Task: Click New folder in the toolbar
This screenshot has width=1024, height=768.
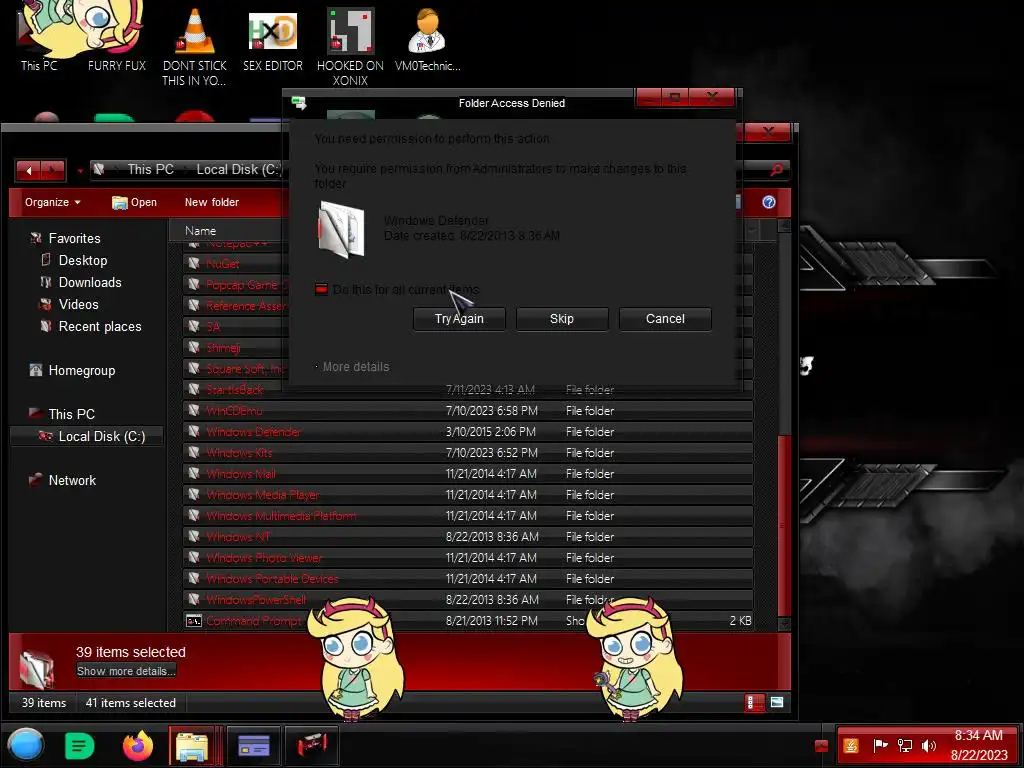Action: (212, 202)
